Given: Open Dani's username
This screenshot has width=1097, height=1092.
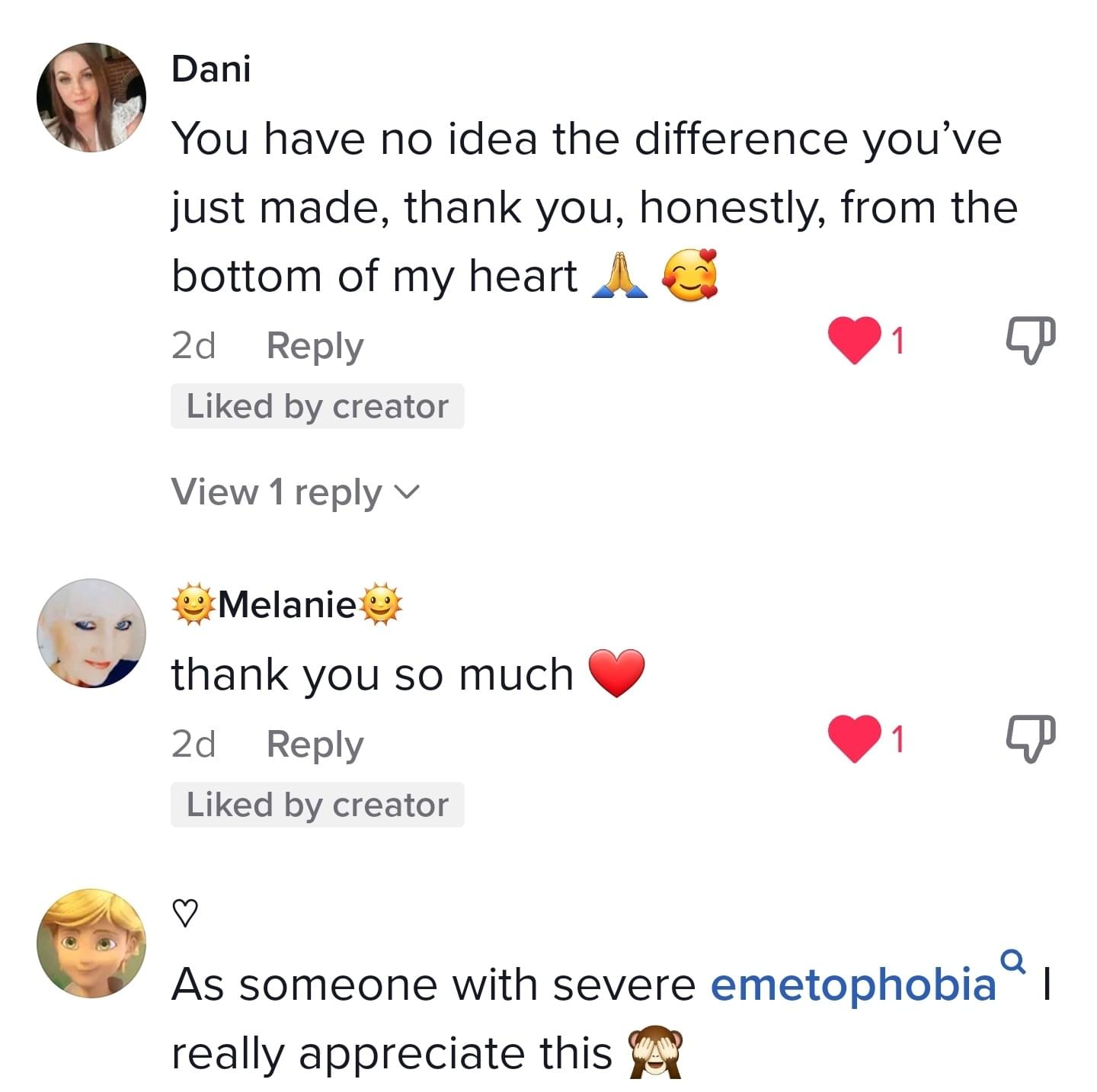Looking at the screenshot, I should pos(211,69).
